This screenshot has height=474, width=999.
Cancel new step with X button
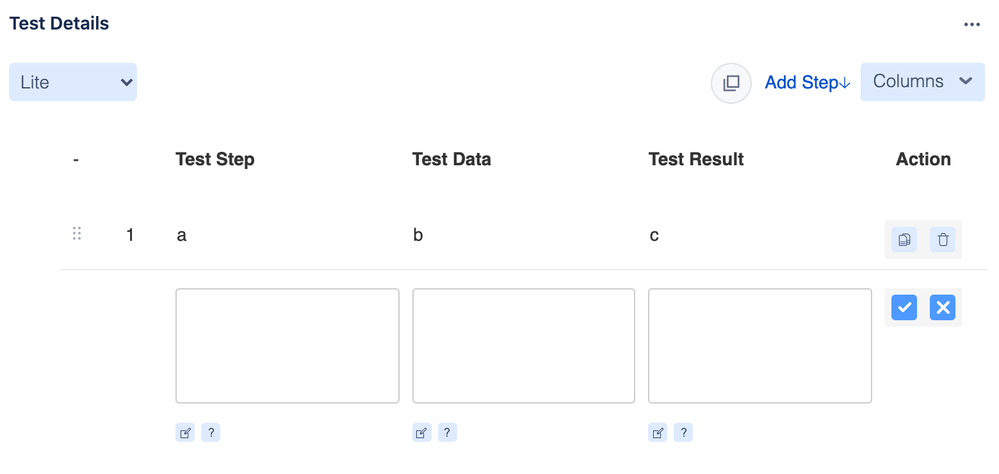pyautogui.click(x=942, y=308)
